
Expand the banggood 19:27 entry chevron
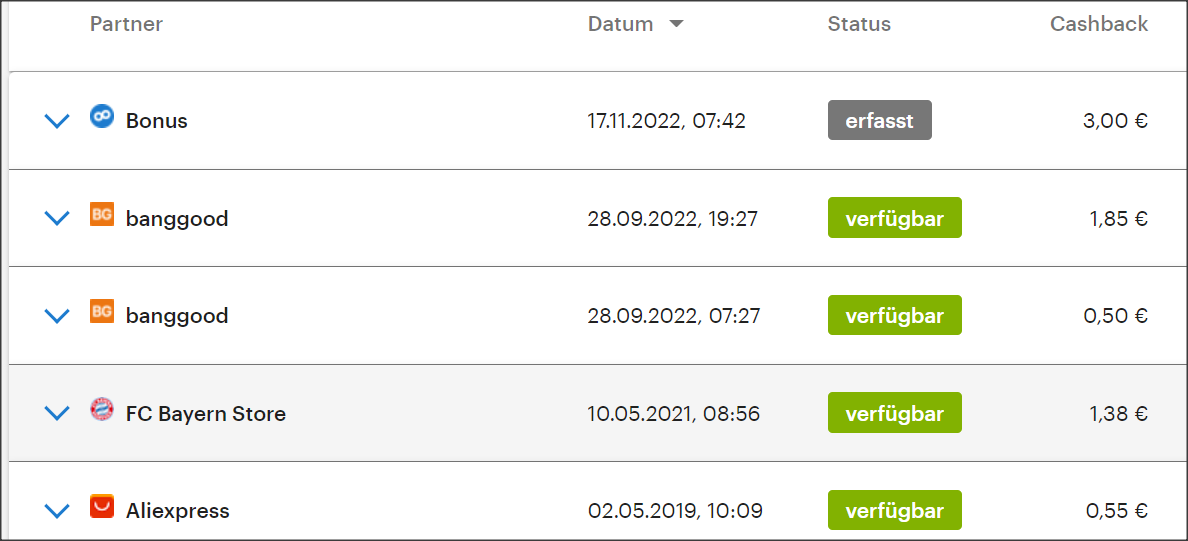57,218
